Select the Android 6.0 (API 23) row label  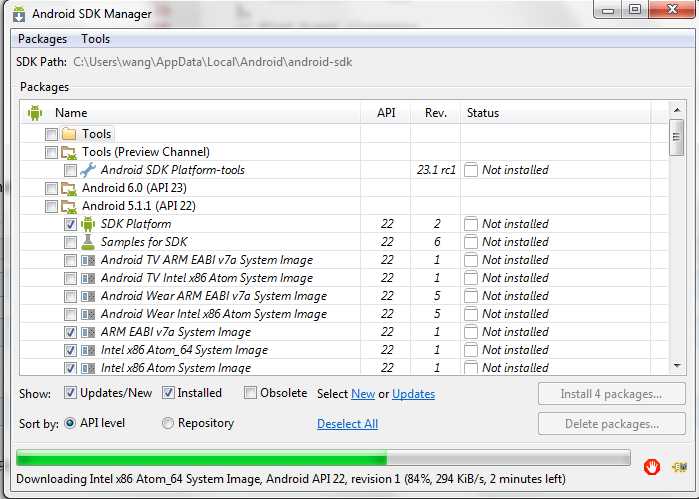(x=134, y=188)
